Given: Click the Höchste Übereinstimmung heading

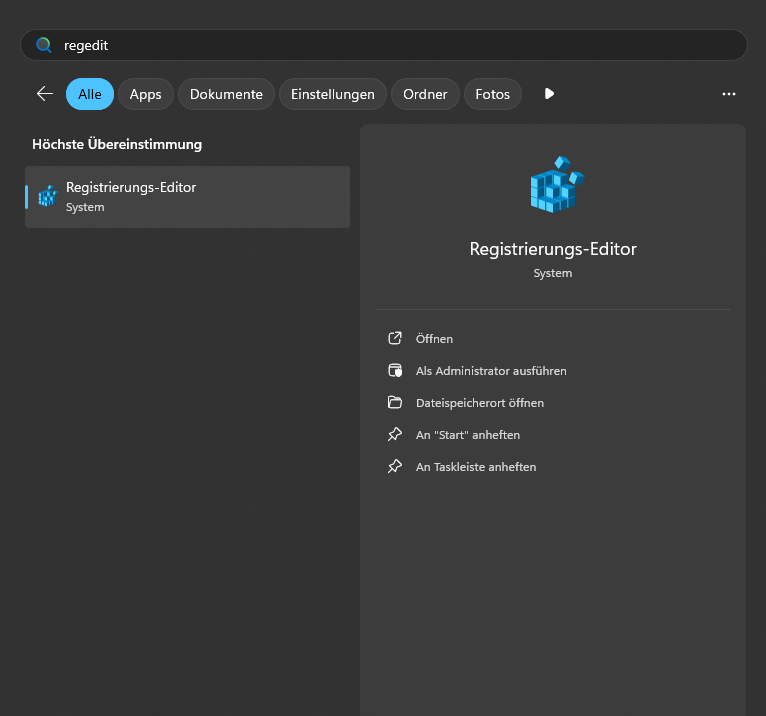Looking at the screenshot, I should point(117,145).
